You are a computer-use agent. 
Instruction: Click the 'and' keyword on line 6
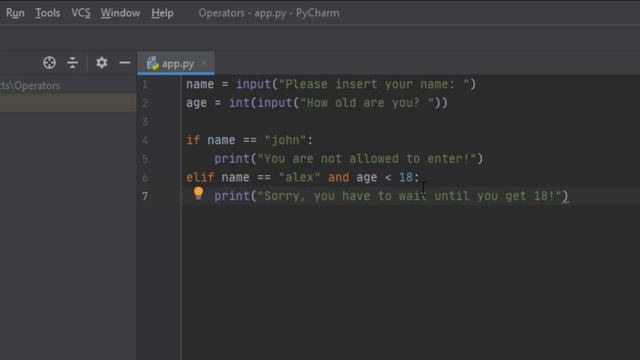click(x=338, y=178)
